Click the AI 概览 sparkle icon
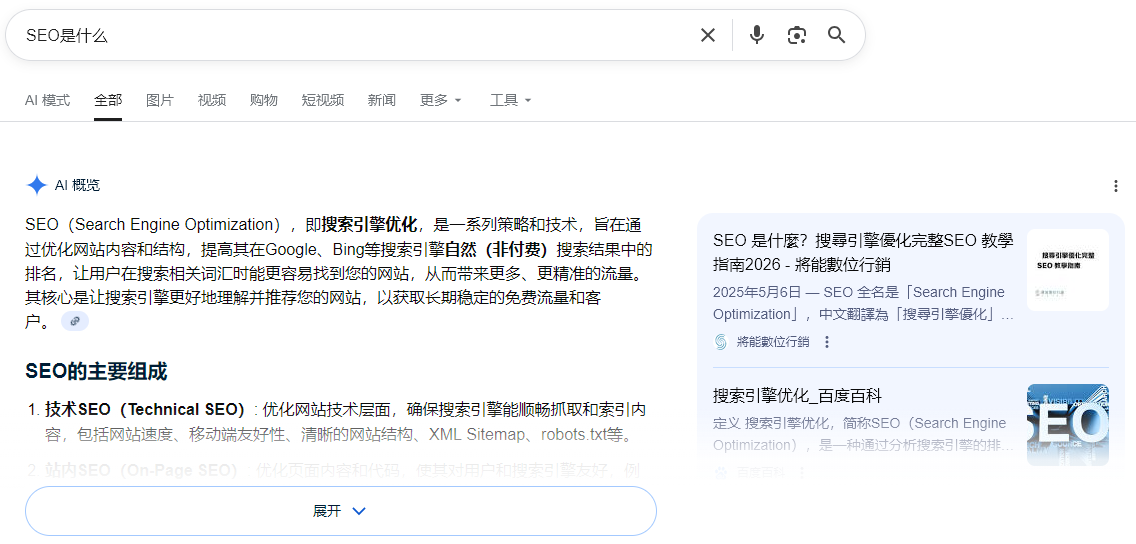 click(37, 185)
